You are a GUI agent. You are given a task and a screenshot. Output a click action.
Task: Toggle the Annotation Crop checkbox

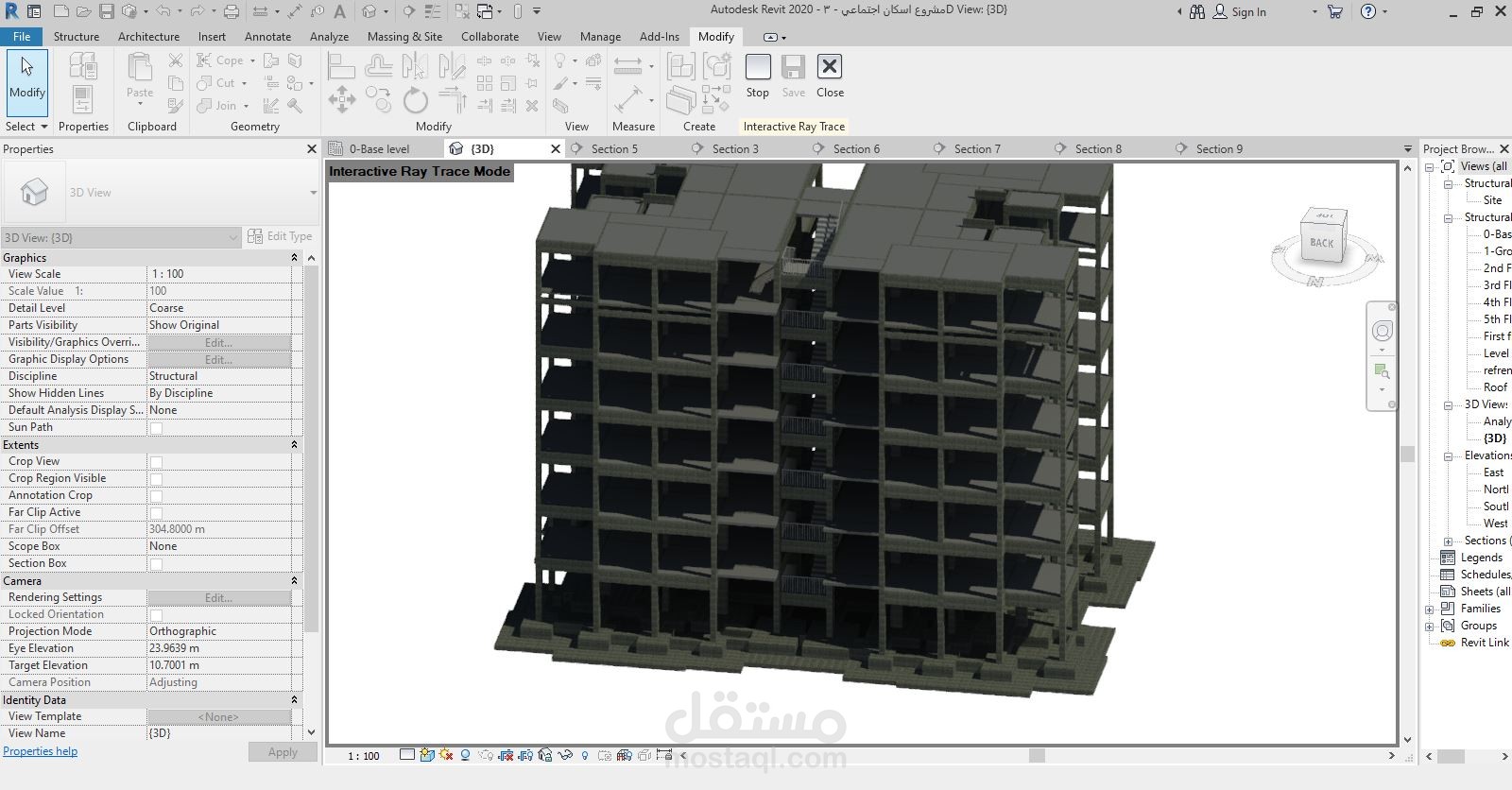[x=157, y=496]
